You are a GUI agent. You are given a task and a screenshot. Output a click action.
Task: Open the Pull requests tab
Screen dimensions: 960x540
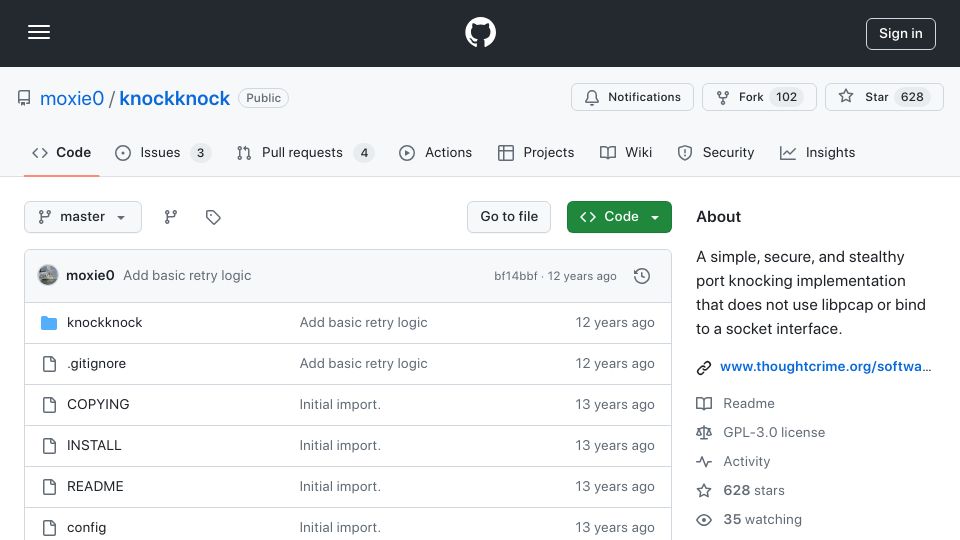click(x=305, y=152)
